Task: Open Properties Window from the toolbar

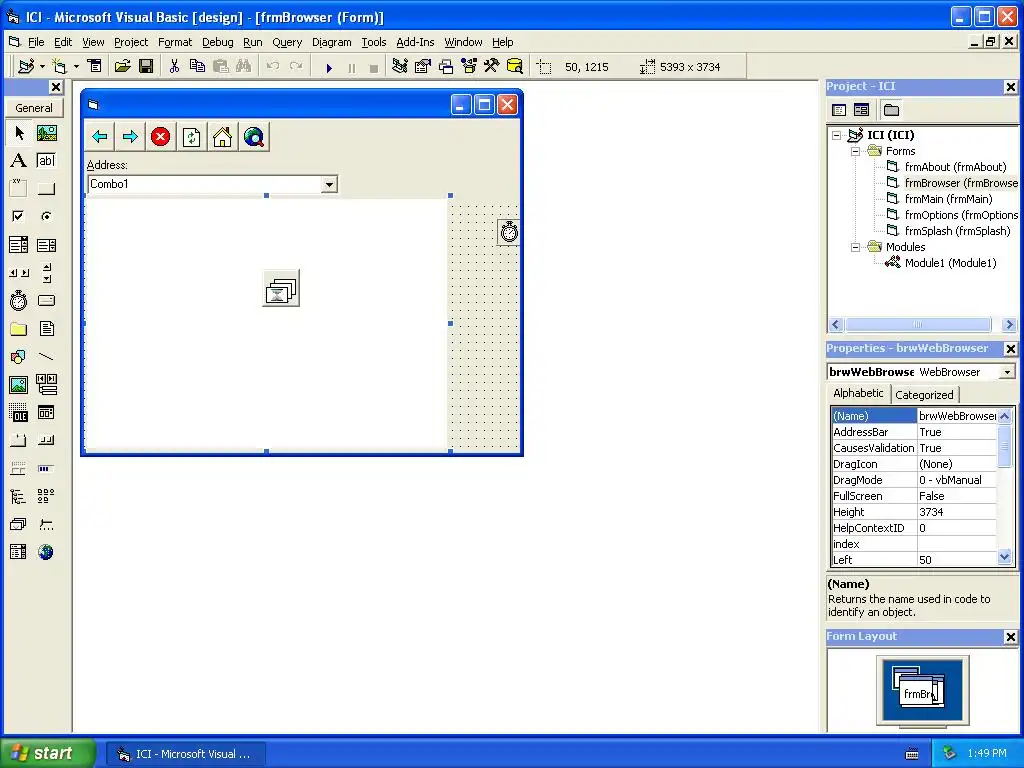Action: (423, 66)
